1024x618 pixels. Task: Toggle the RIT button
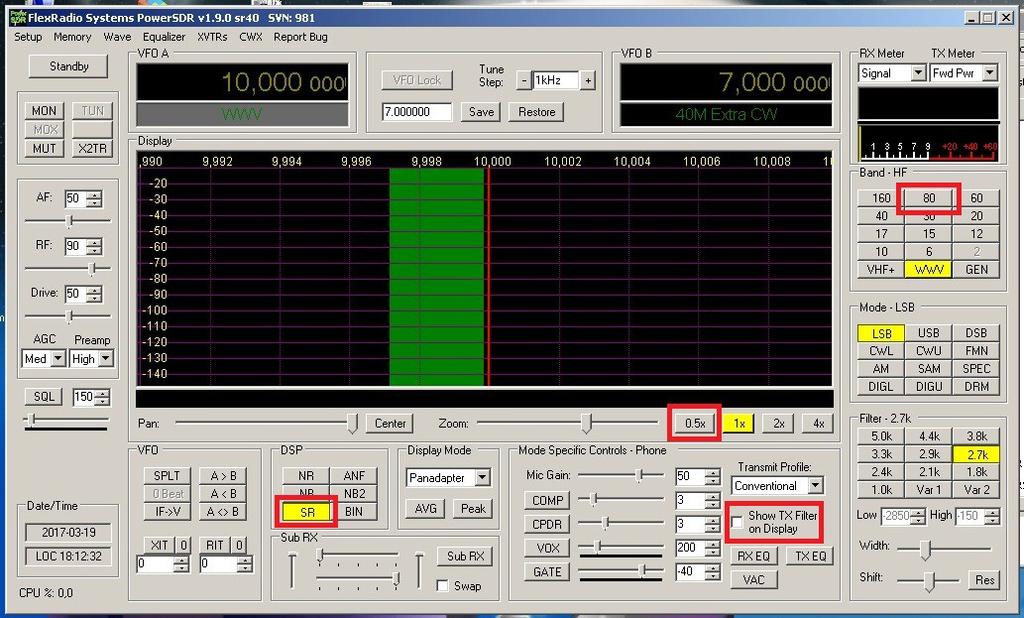click(x=216, y=545)
